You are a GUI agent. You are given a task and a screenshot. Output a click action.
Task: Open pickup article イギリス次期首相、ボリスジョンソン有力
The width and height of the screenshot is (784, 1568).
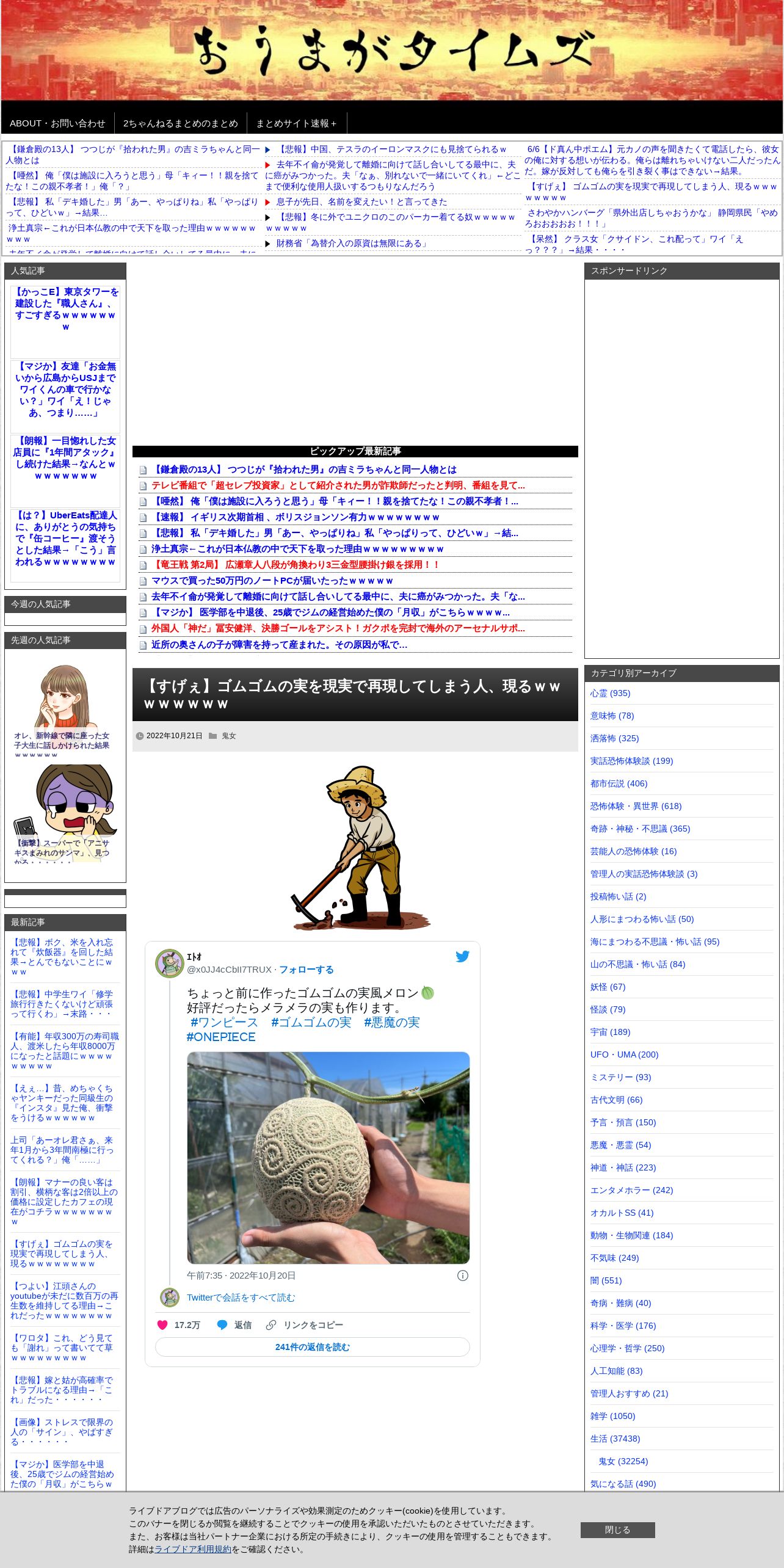point(296,517)
